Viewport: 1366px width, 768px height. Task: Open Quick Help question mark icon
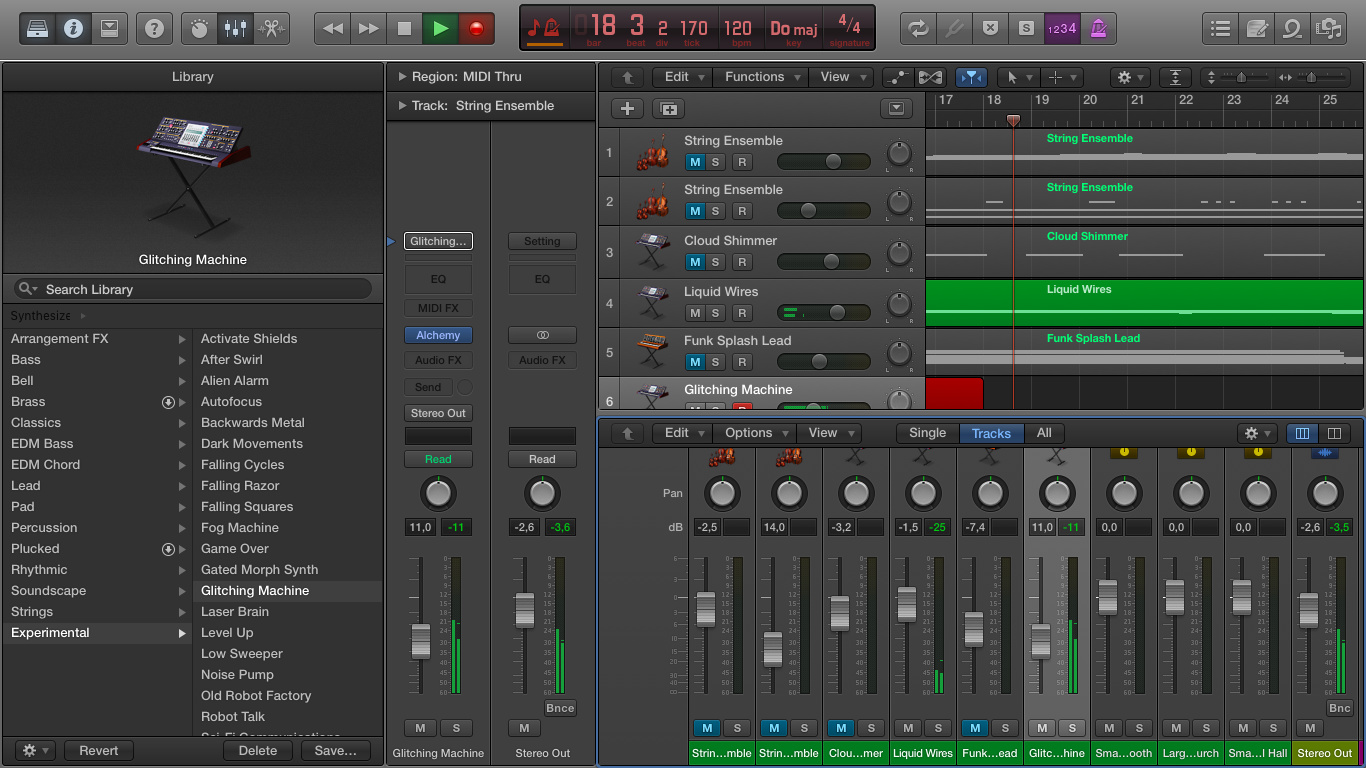154,28
